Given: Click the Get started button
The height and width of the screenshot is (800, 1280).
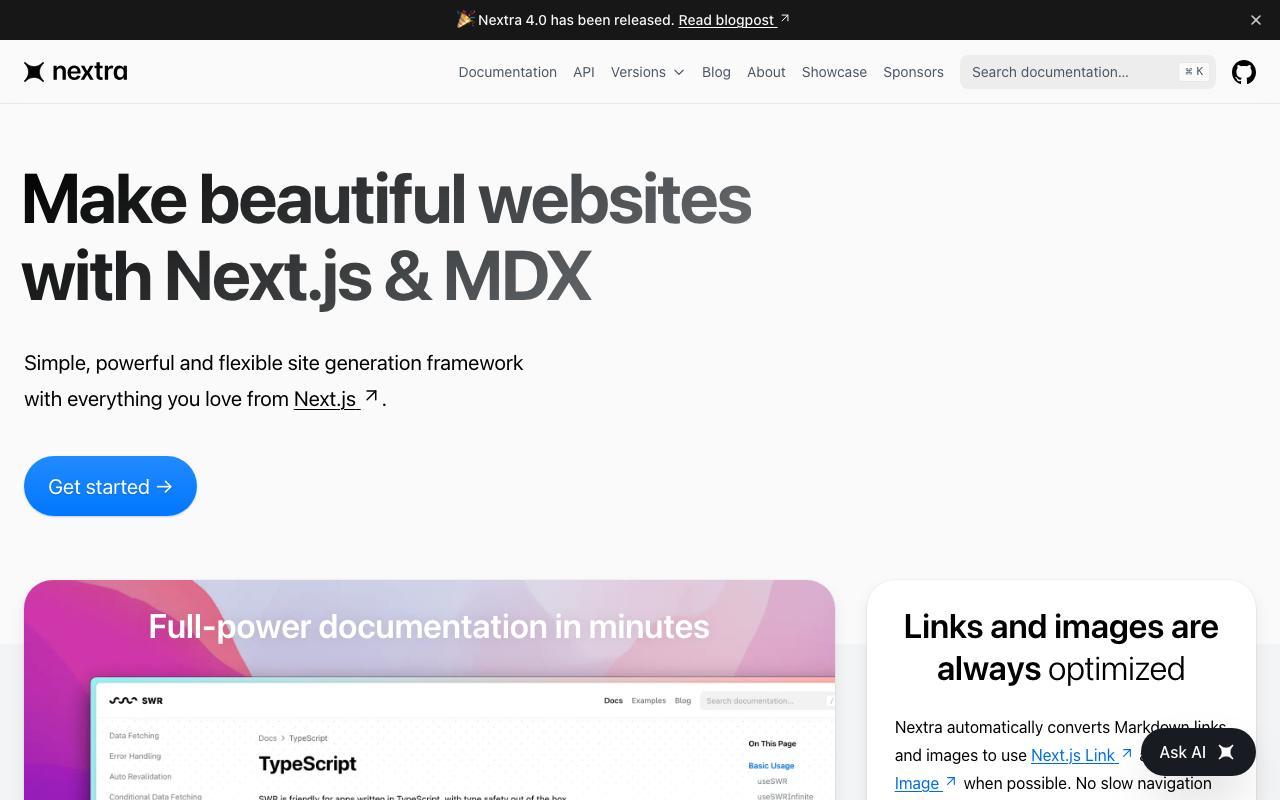Looking at the screenshot, I should (x=110, y=486).
